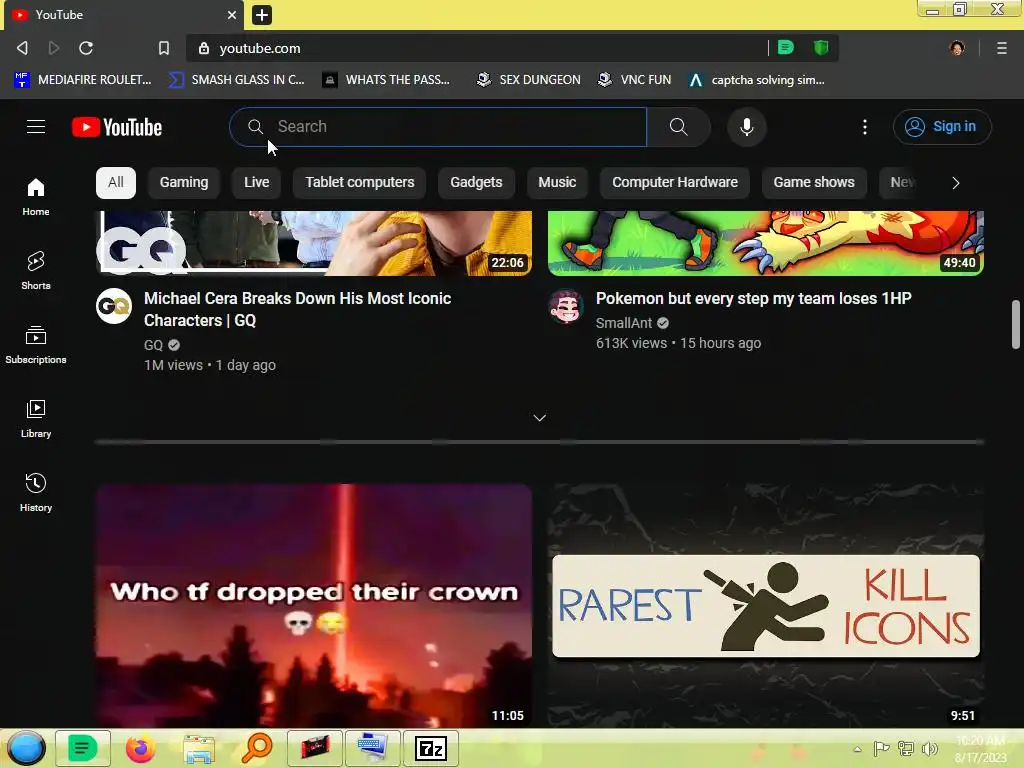Select the Tablet computers chip
The image size is (1024, 768).
[x=360, y=182]
